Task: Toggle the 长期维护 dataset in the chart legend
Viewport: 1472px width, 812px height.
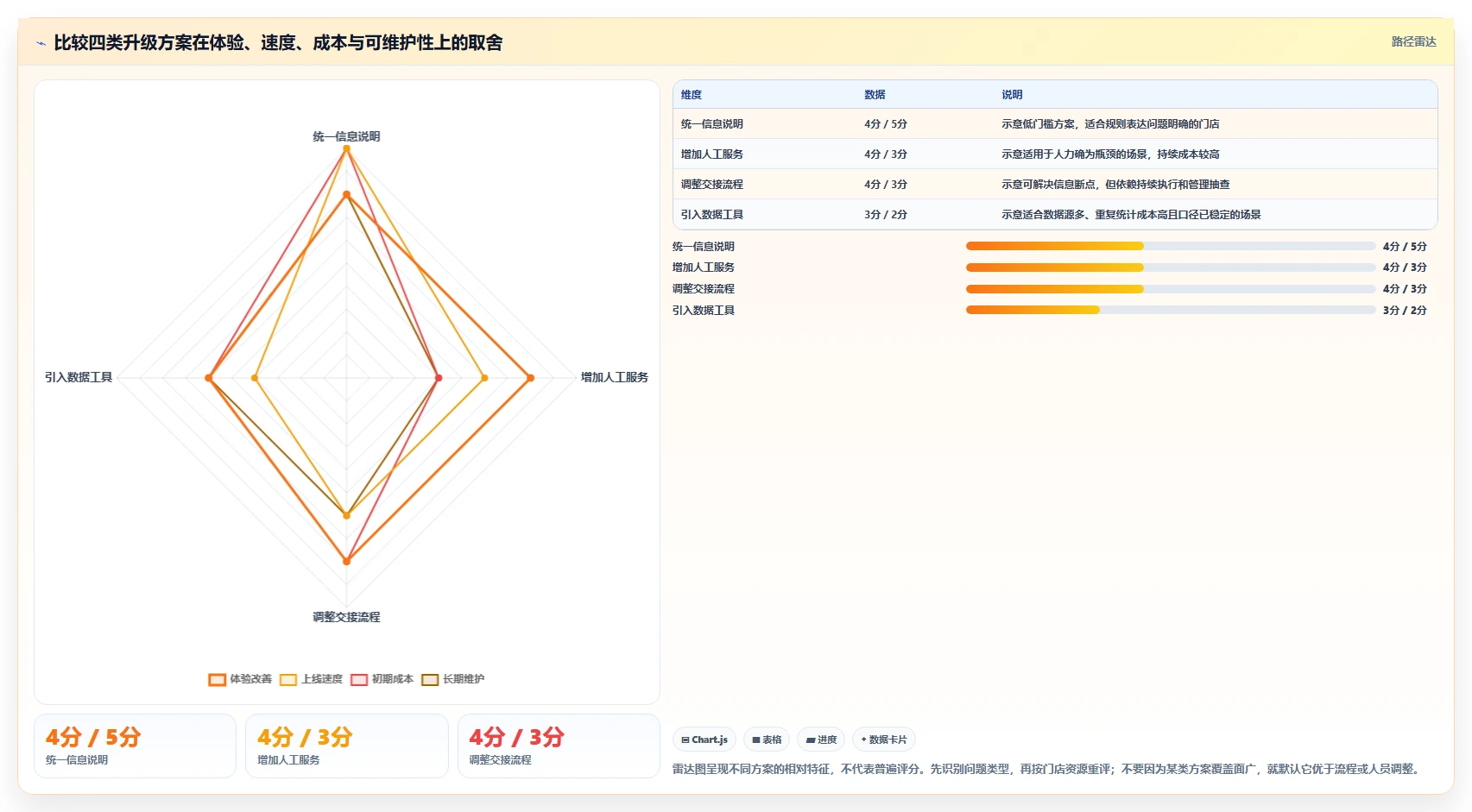Action: (x=452, y=679)
